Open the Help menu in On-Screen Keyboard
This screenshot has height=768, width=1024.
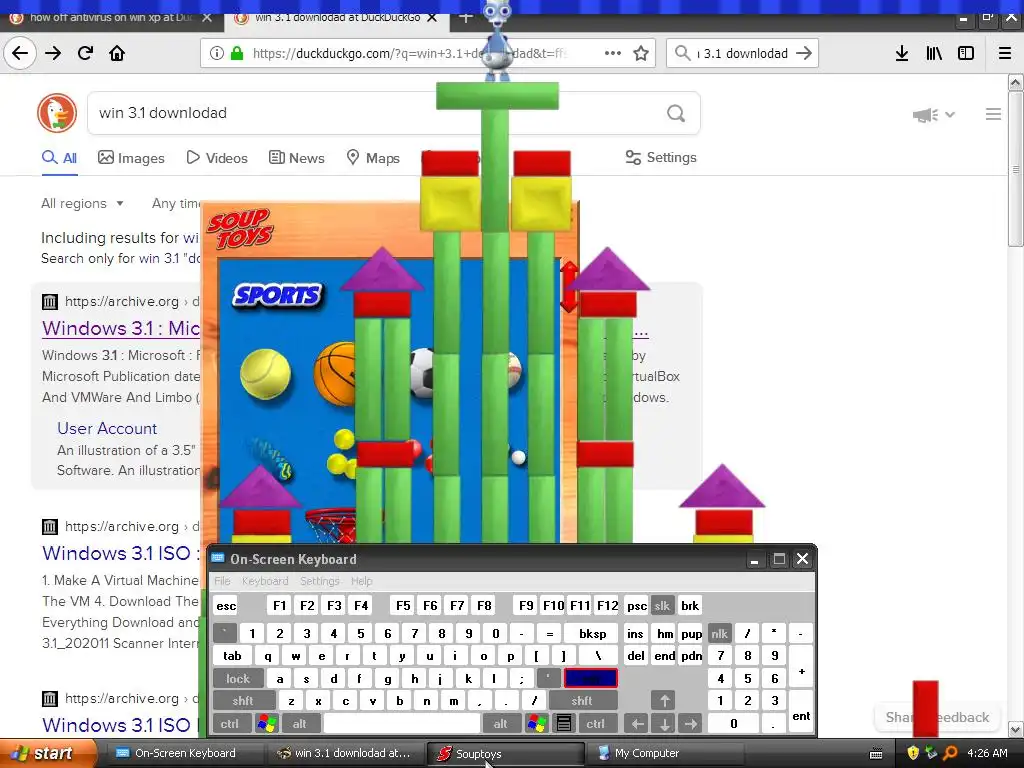coord(361,581)
